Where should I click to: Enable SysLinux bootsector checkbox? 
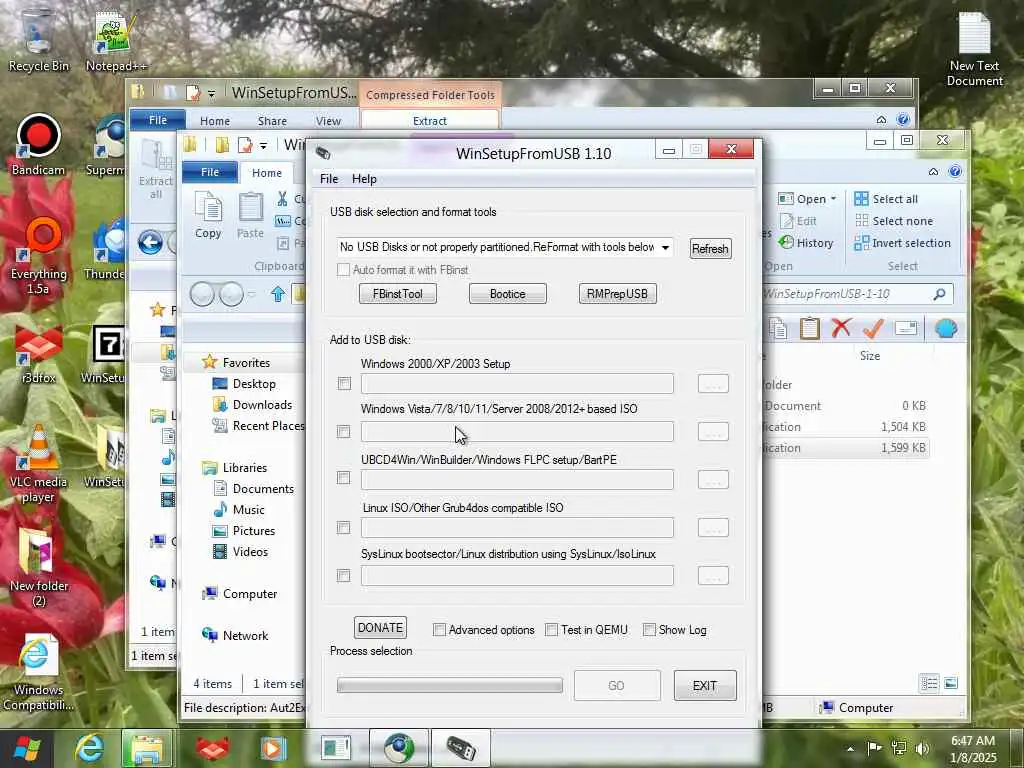344,575
